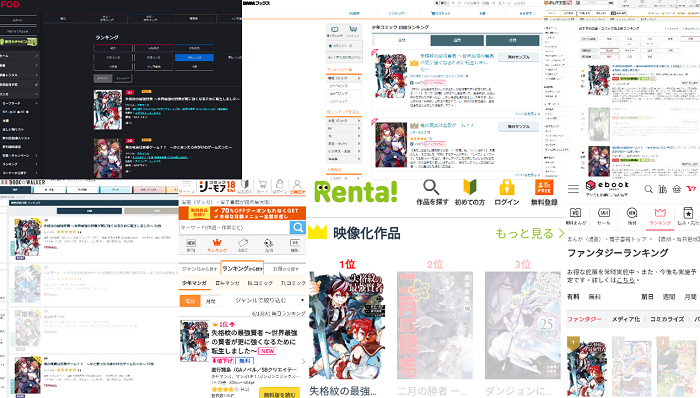Open the Renta! 1位 失格紋の最強賢者 cover

point(346,326)
